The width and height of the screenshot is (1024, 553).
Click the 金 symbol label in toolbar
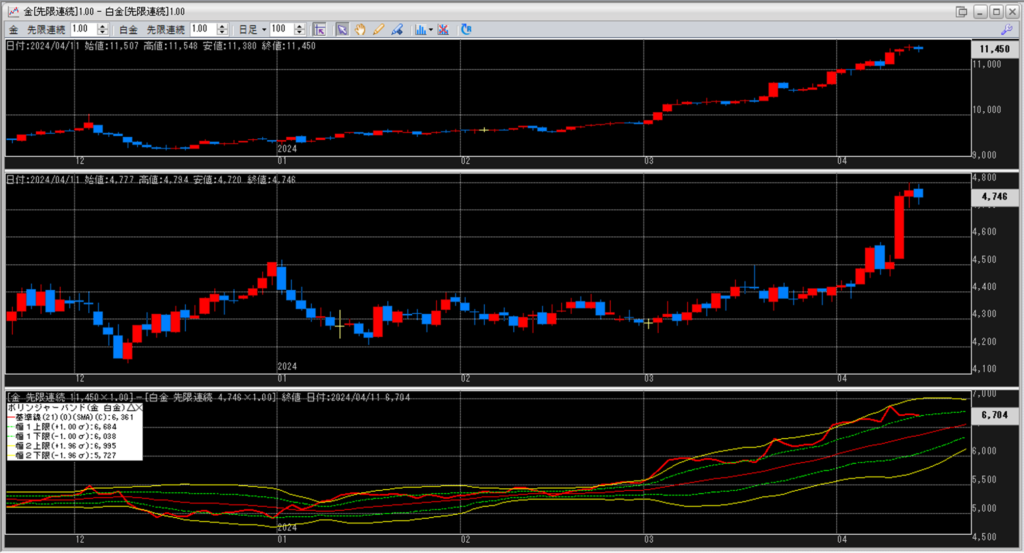click(x=13, y=29)
